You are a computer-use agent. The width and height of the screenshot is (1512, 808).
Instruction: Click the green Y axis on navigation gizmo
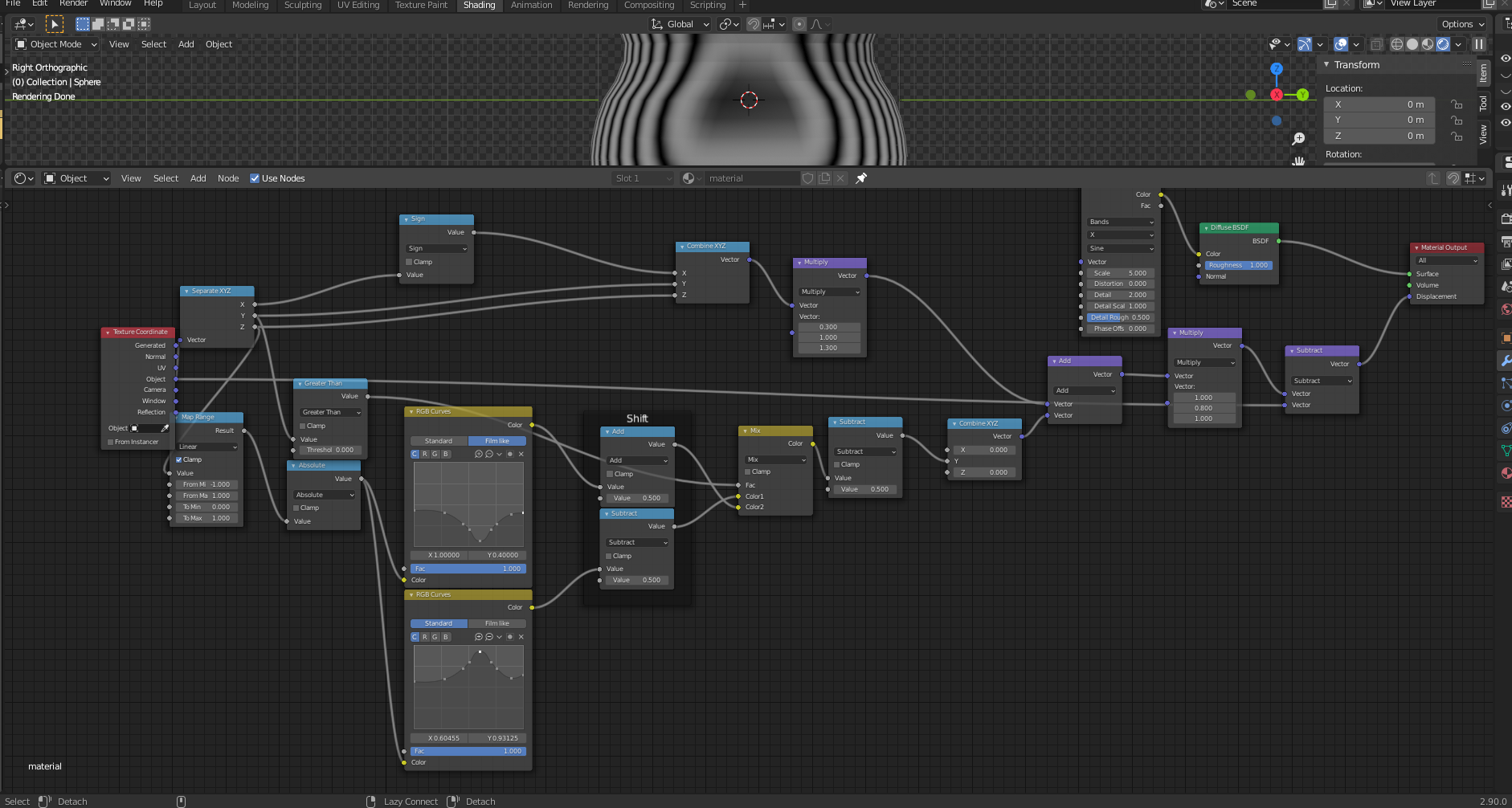coord(1302,95)
